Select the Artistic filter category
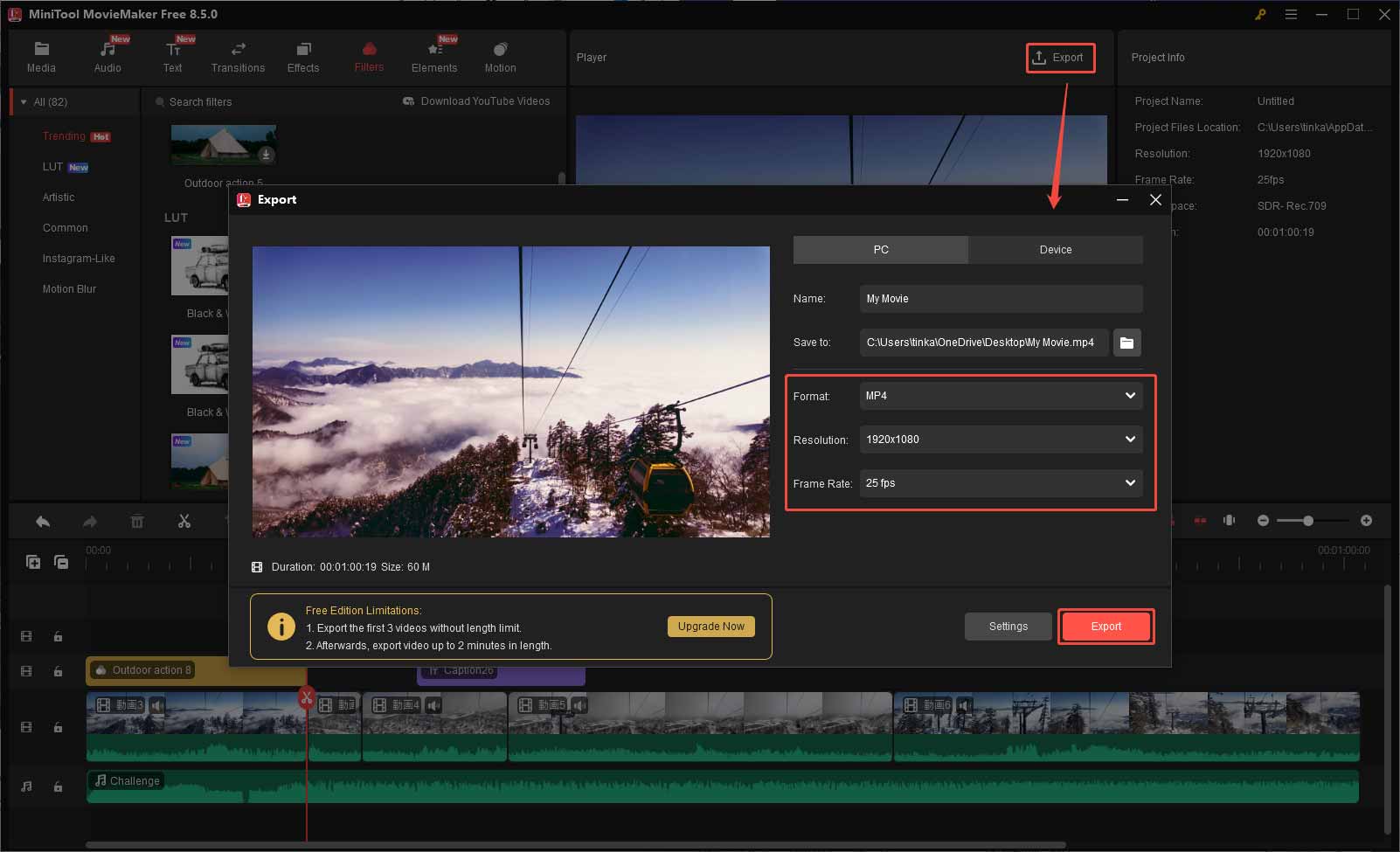1400x852 pixels. pos(59,197)
